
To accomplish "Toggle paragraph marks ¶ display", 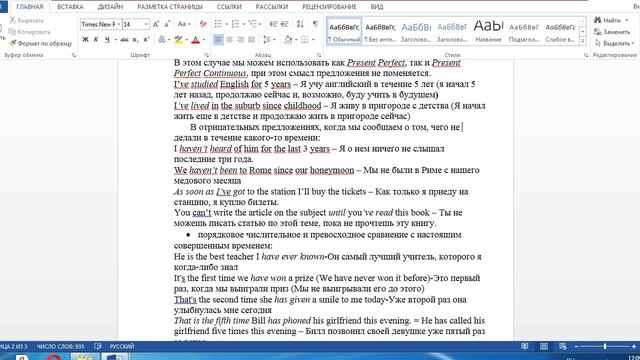I will (316, 24).
